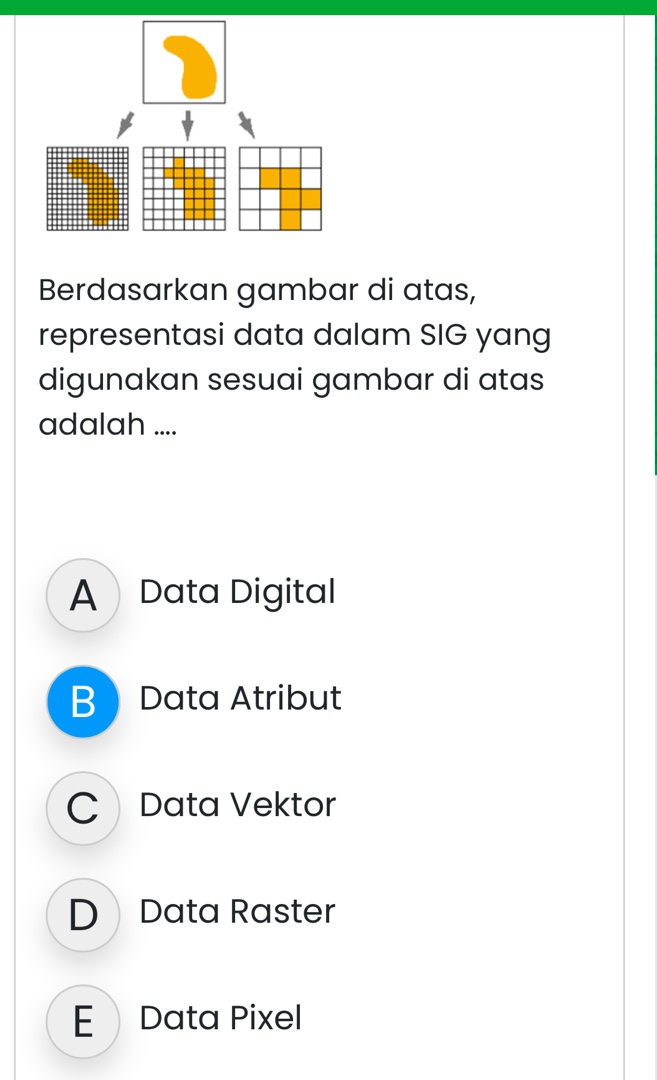Select the highlighted option B circle
This screenshot has height=1080, width=657.
(x=83, y=702)
